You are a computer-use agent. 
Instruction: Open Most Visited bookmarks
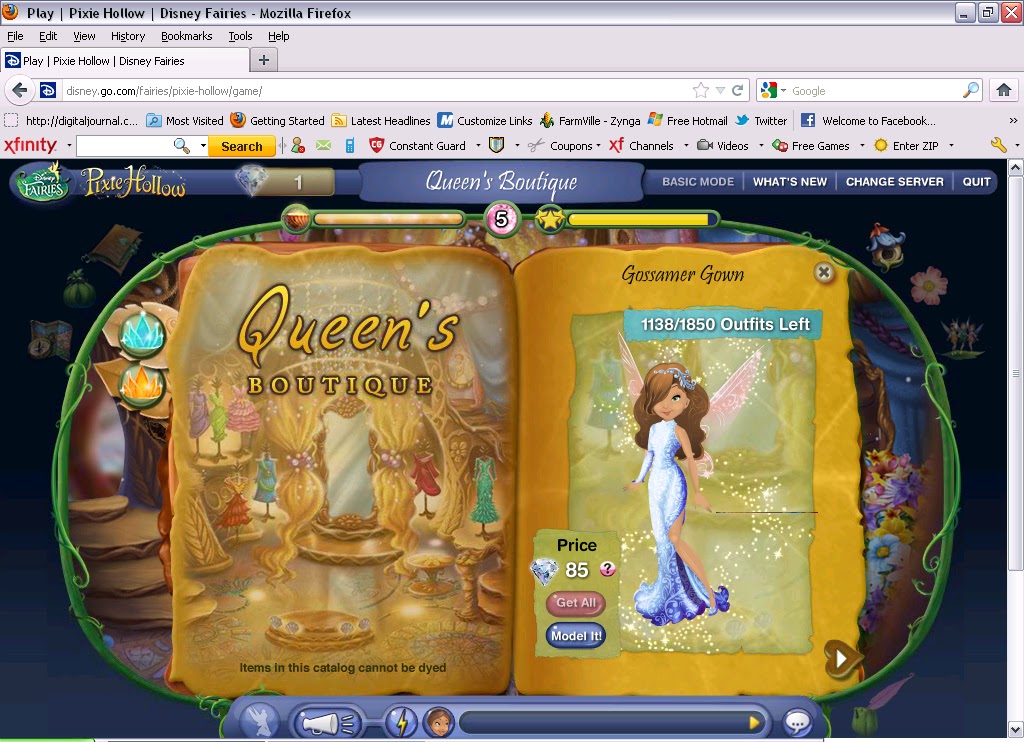[185, 121]
